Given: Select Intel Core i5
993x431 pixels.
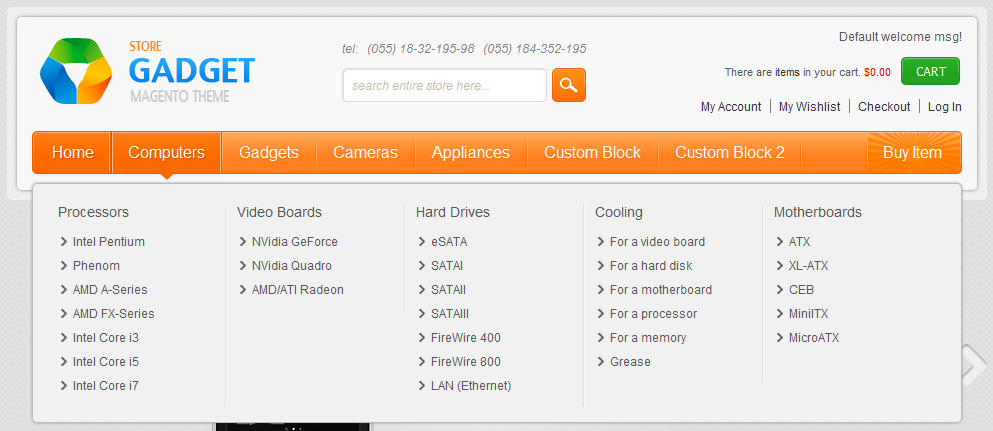Looking at the screenshot, I should [106, 362].
